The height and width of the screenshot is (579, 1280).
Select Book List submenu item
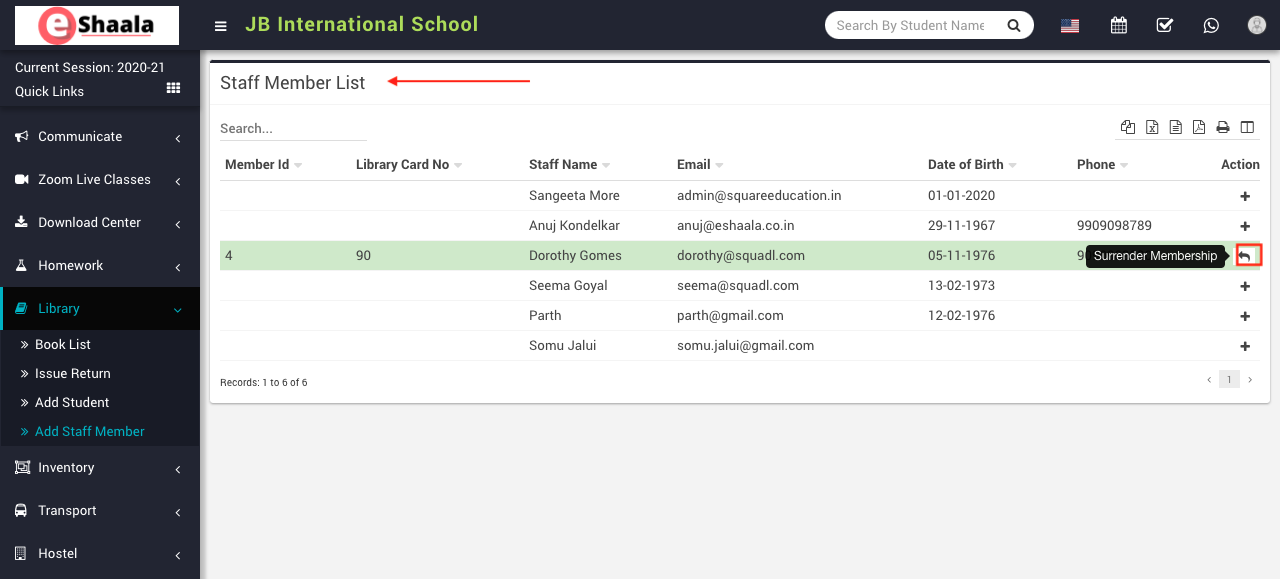62,344
